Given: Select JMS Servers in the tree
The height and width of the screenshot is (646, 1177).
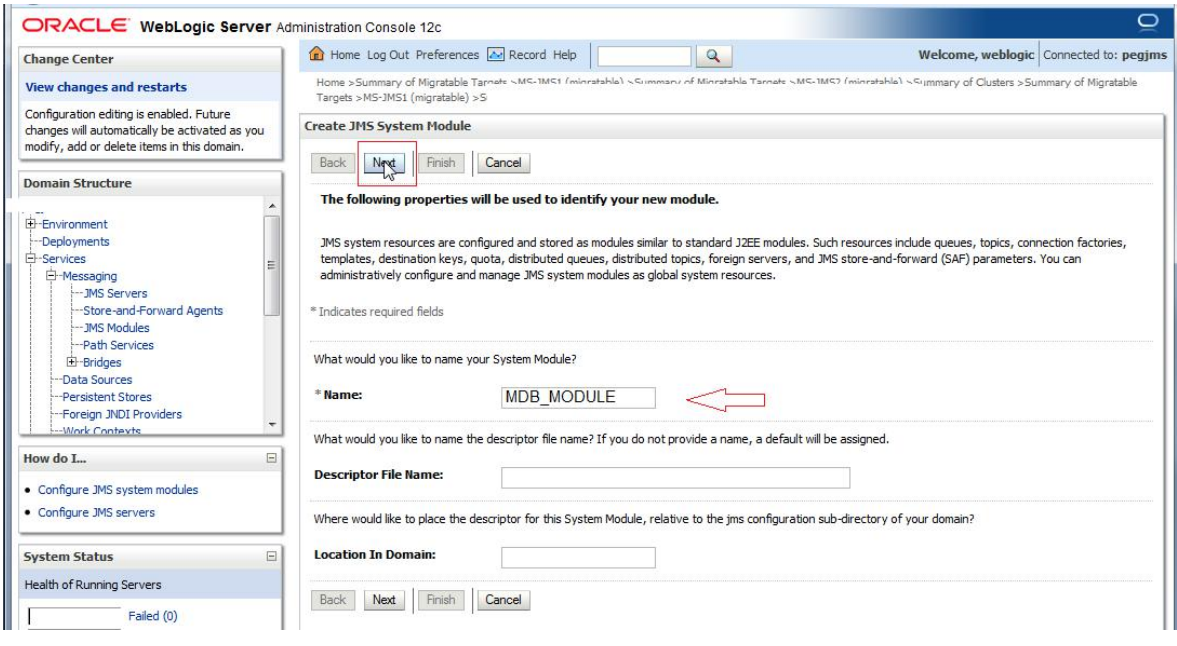Looking at the screenshot, I should [115, 293].
